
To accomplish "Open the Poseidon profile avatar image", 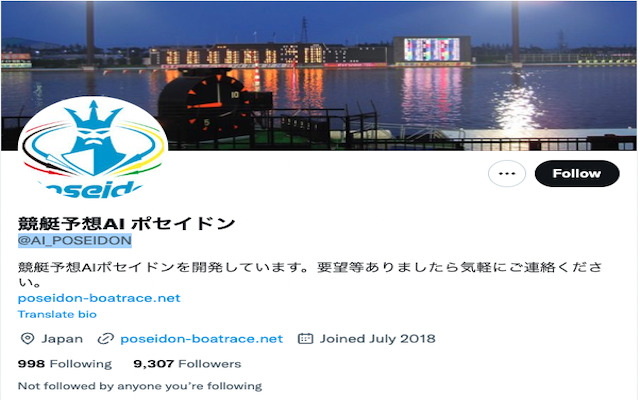I will click(93, 147).
